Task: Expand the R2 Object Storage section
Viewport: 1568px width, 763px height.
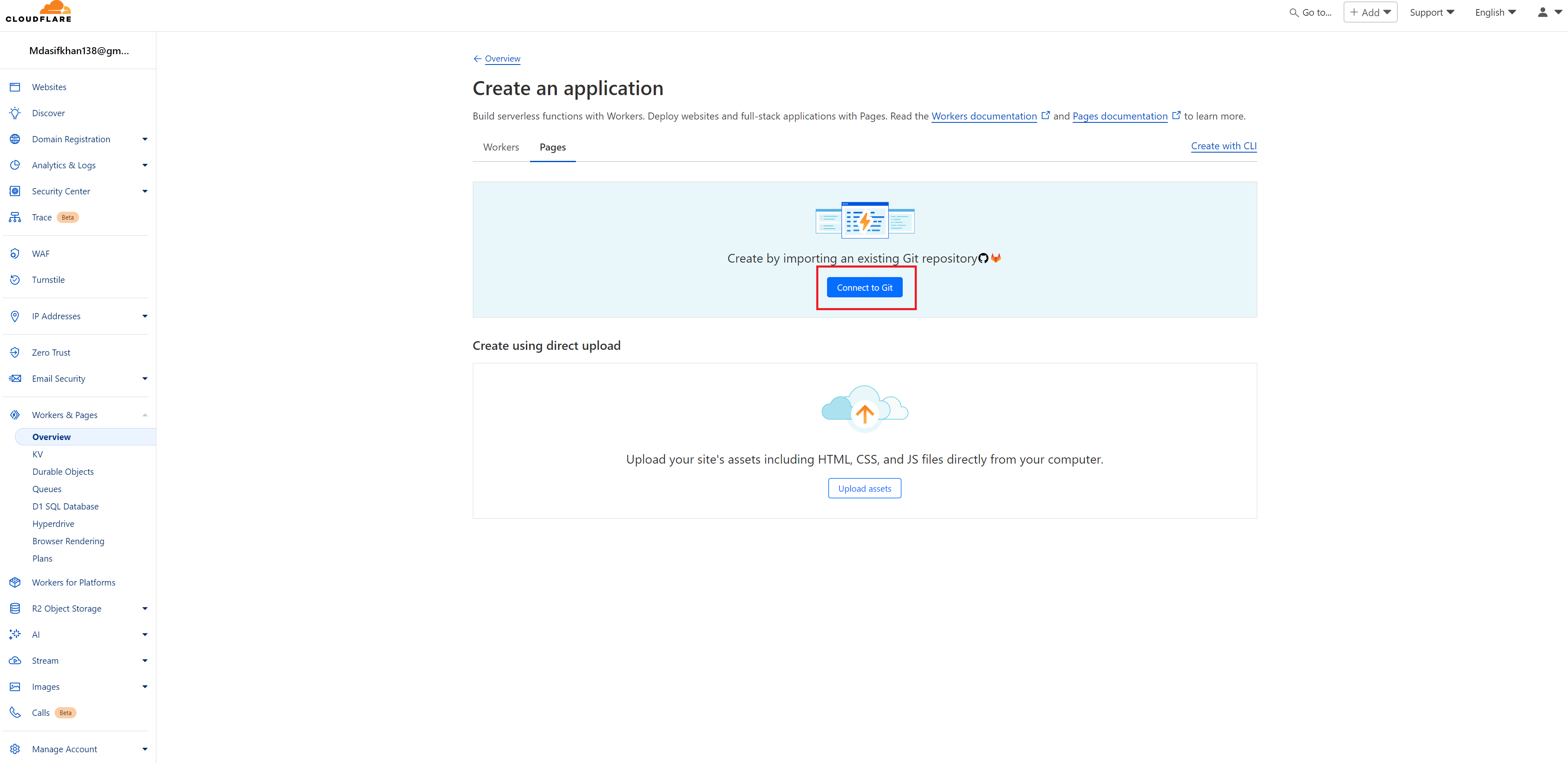Action: [x=145, y=608]
